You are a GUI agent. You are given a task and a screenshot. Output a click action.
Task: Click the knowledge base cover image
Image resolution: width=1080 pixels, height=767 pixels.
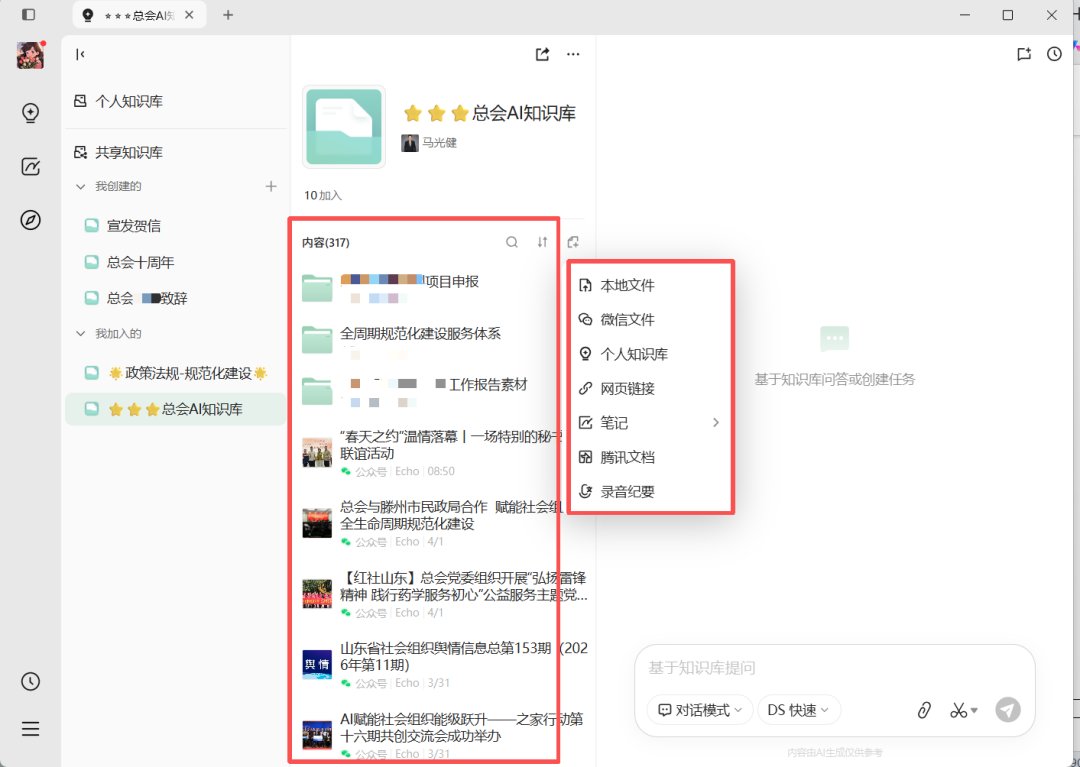[344, 127]
